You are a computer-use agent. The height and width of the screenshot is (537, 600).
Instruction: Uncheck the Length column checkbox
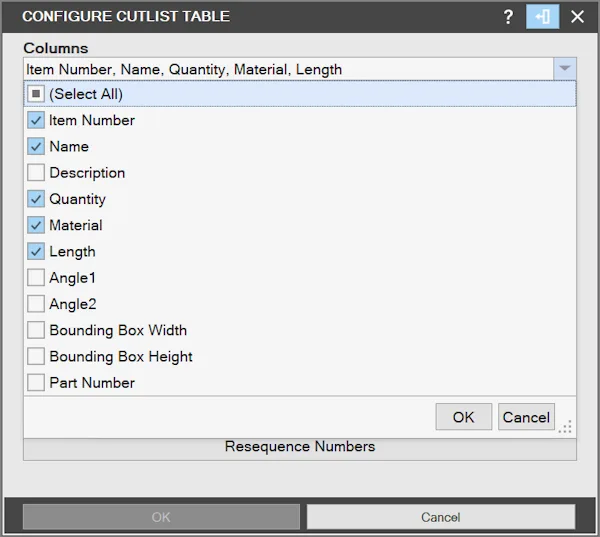click(36, 251)
